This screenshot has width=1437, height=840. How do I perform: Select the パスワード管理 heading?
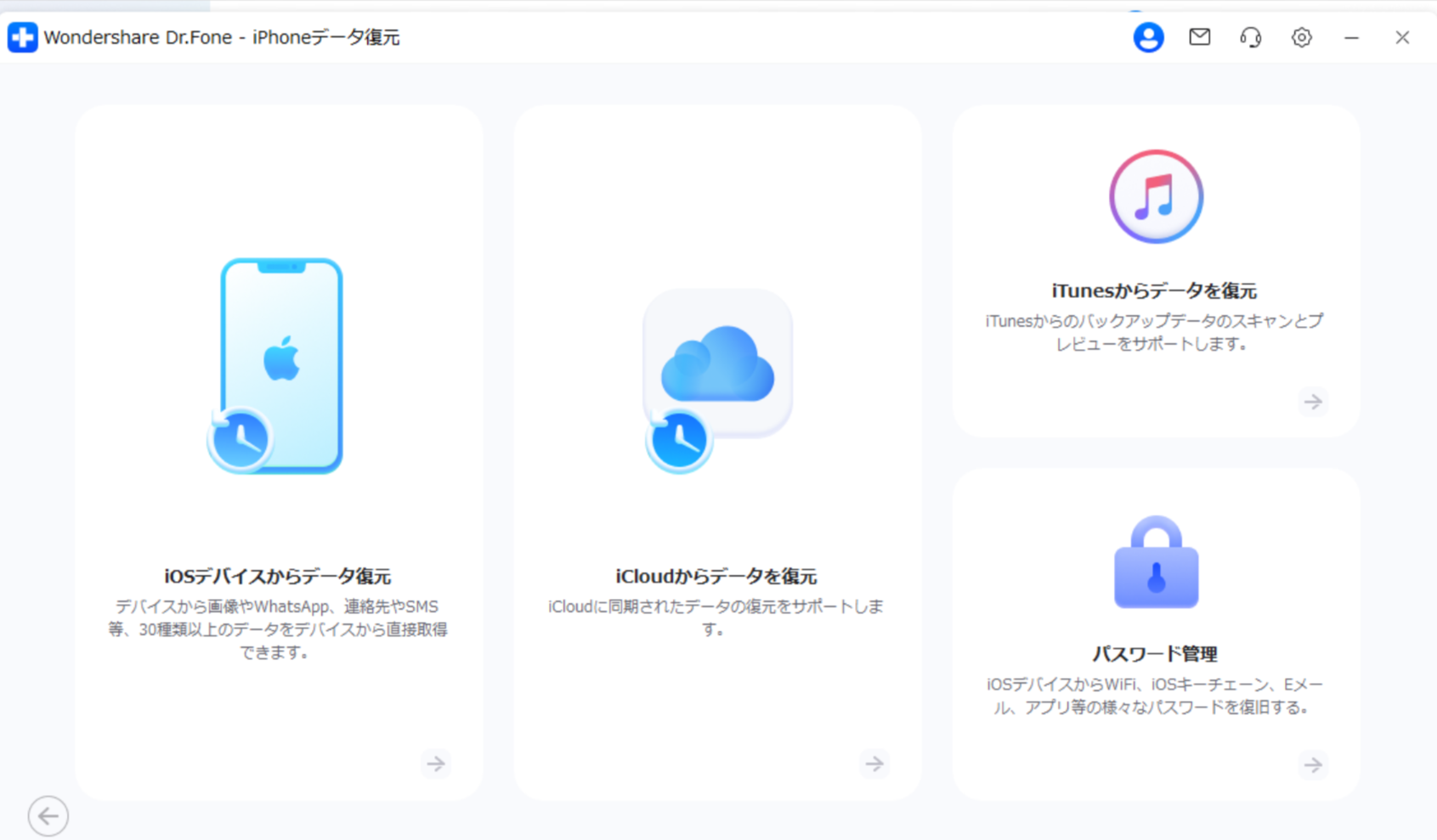(1154, 653)
